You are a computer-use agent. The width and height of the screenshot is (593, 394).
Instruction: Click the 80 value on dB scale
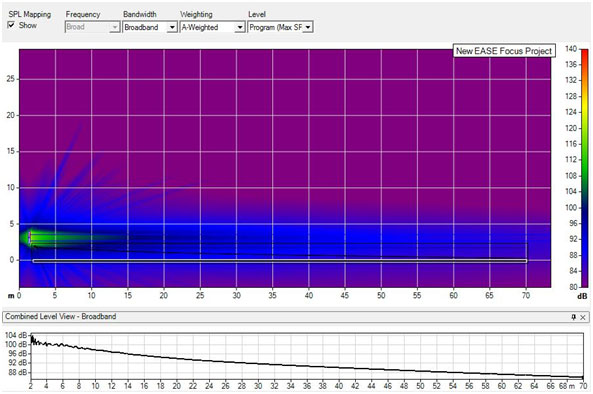[573, 287]
